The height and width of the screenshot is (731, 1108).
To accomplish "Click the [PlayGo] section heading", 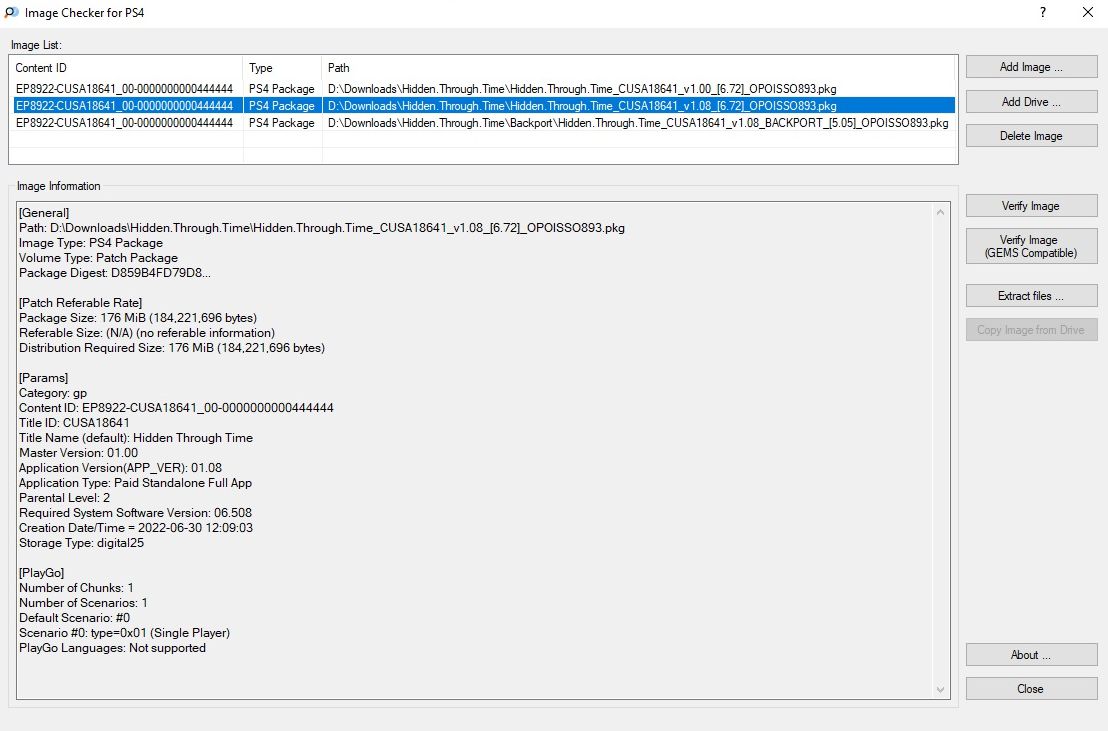I will [x=42, y=573].
